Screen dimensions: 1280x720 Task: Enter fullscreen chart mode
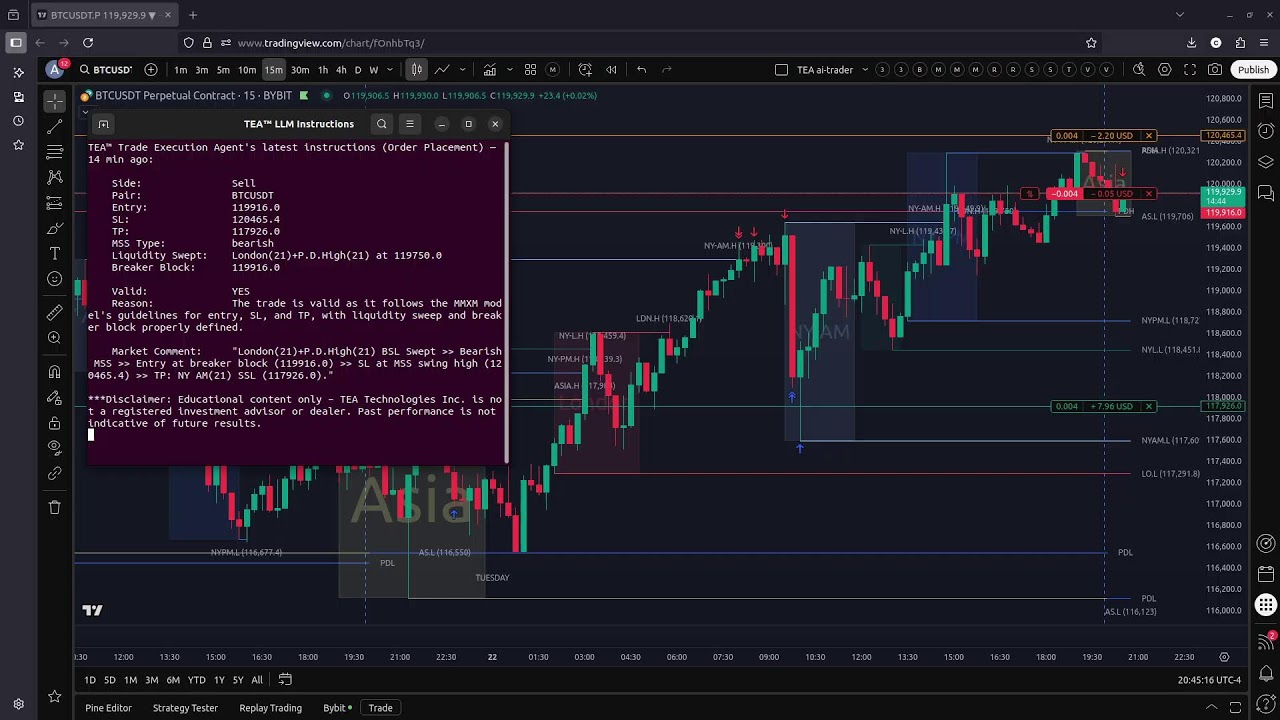coord(1190,70)
